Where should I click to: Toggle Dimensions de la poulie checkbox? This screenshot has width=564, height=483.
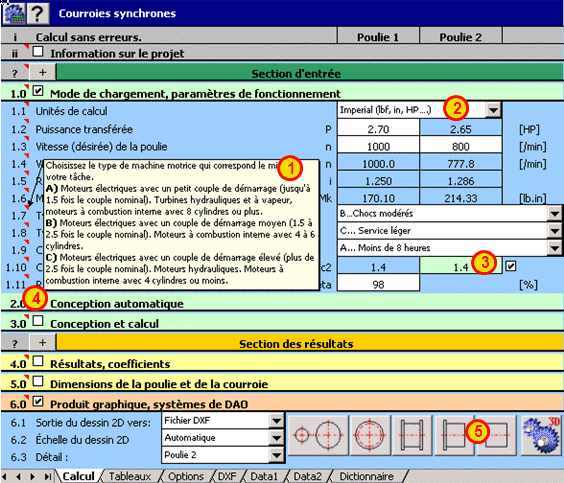pyautogui.click(x=38, y=381)
